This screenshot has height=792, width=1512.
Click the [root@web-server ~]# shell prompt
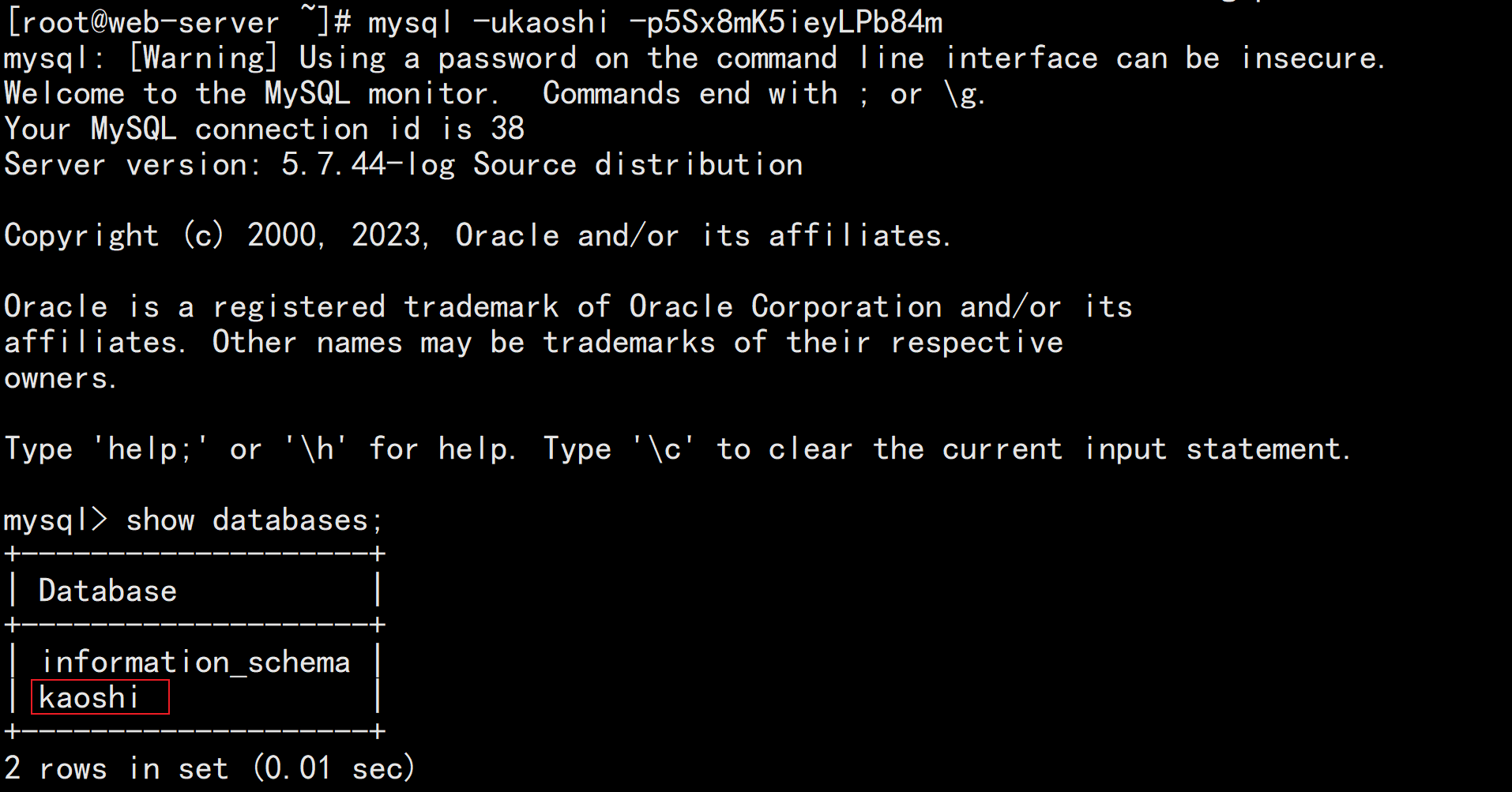click(178, 23)
